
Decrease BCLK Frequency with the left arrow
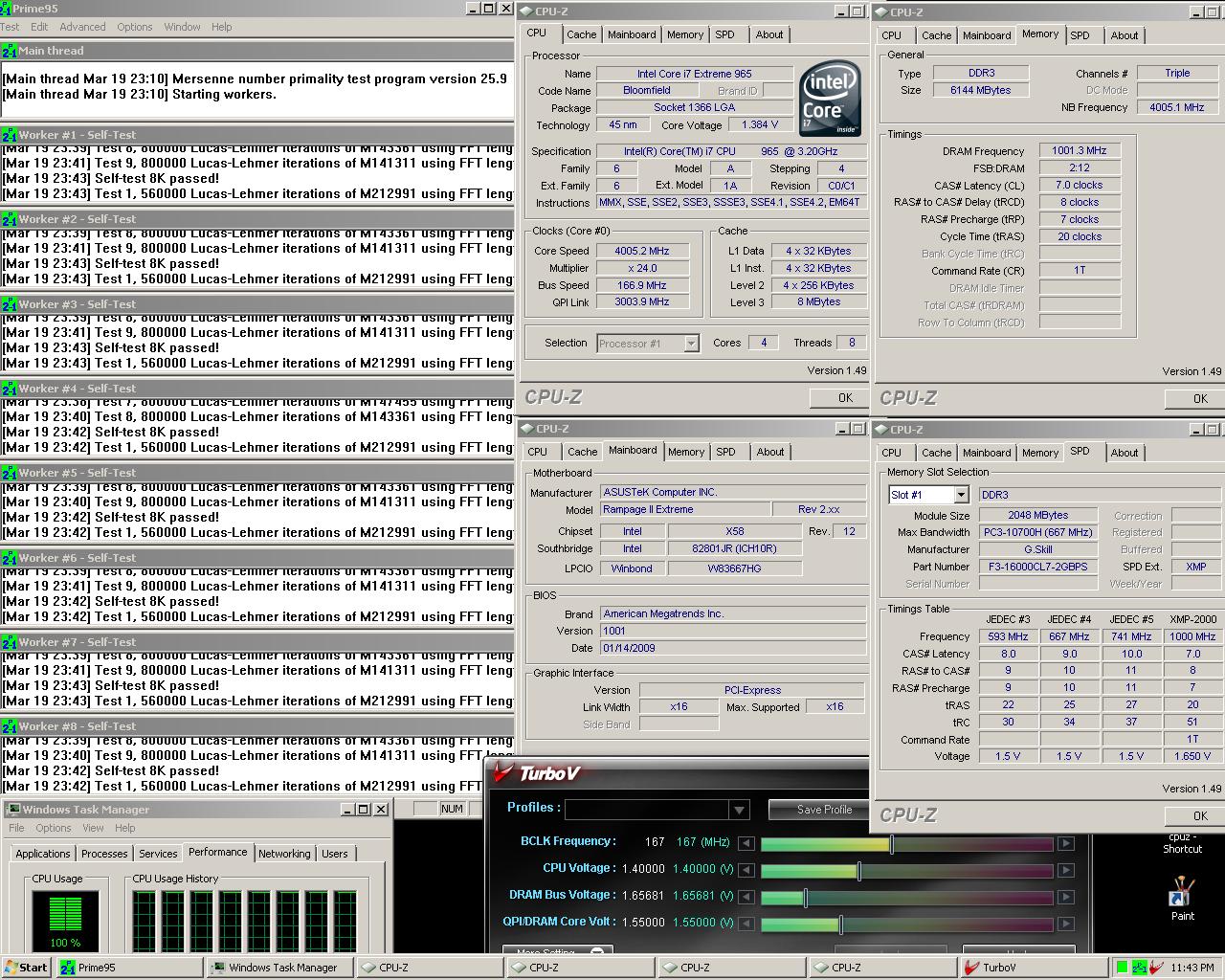tap(746, 843)
